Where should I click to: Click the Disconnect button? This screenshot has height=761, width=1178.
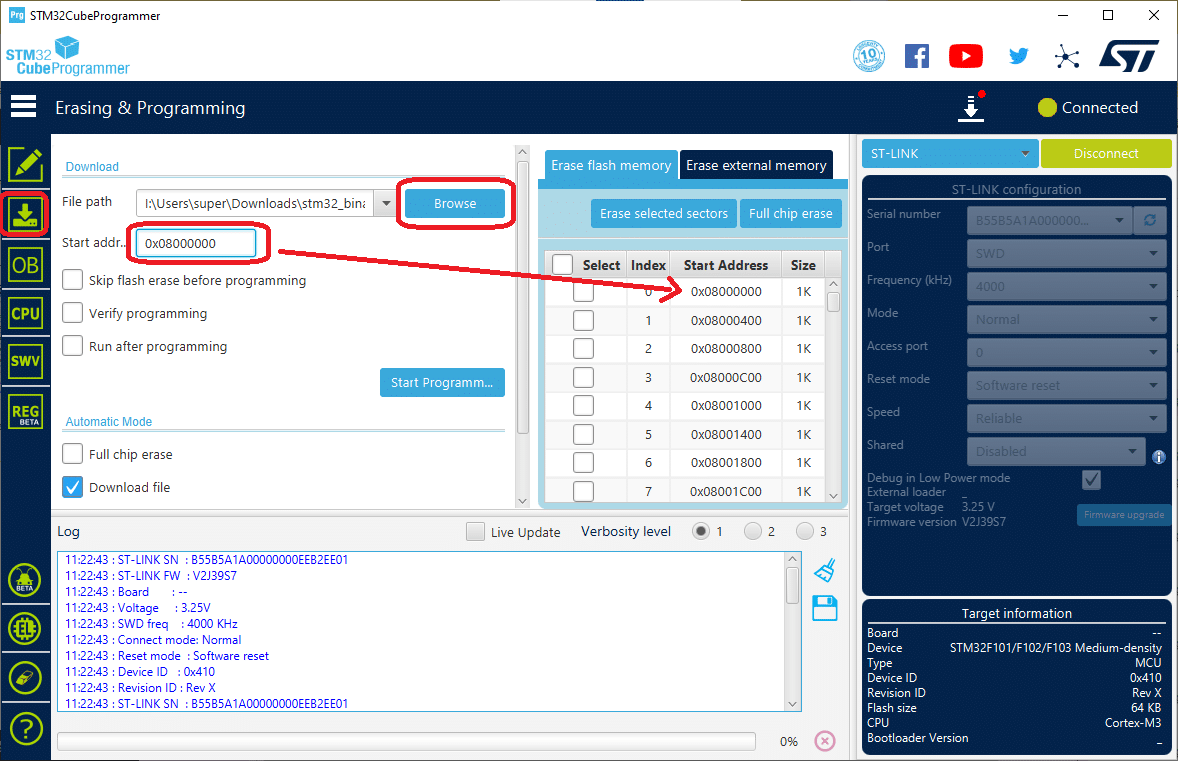(x=1106, y=153)
